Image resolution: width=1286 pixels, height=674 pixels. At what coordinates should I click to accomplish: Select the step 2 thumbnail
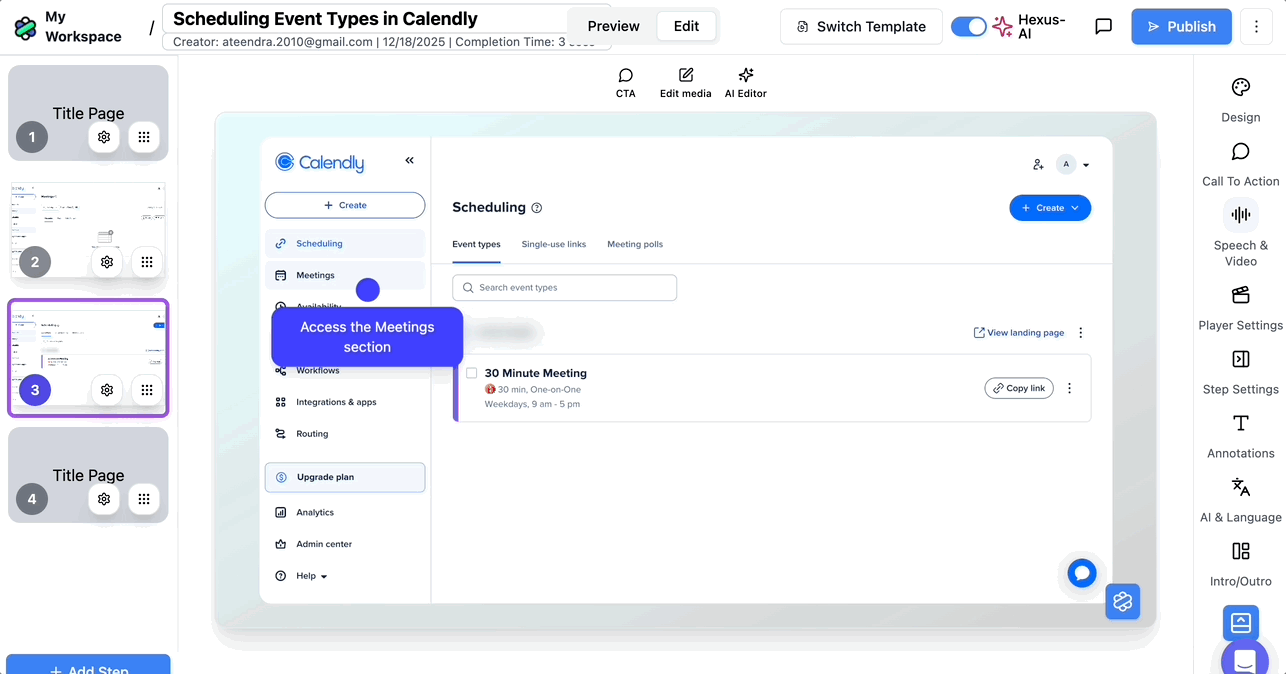[x=88, y=231]
